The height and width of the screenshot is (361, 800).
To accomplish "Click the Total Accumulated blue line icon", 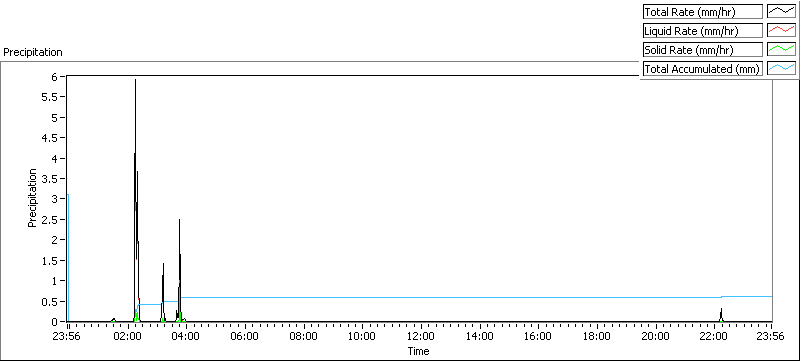I will tap(782, 68).
